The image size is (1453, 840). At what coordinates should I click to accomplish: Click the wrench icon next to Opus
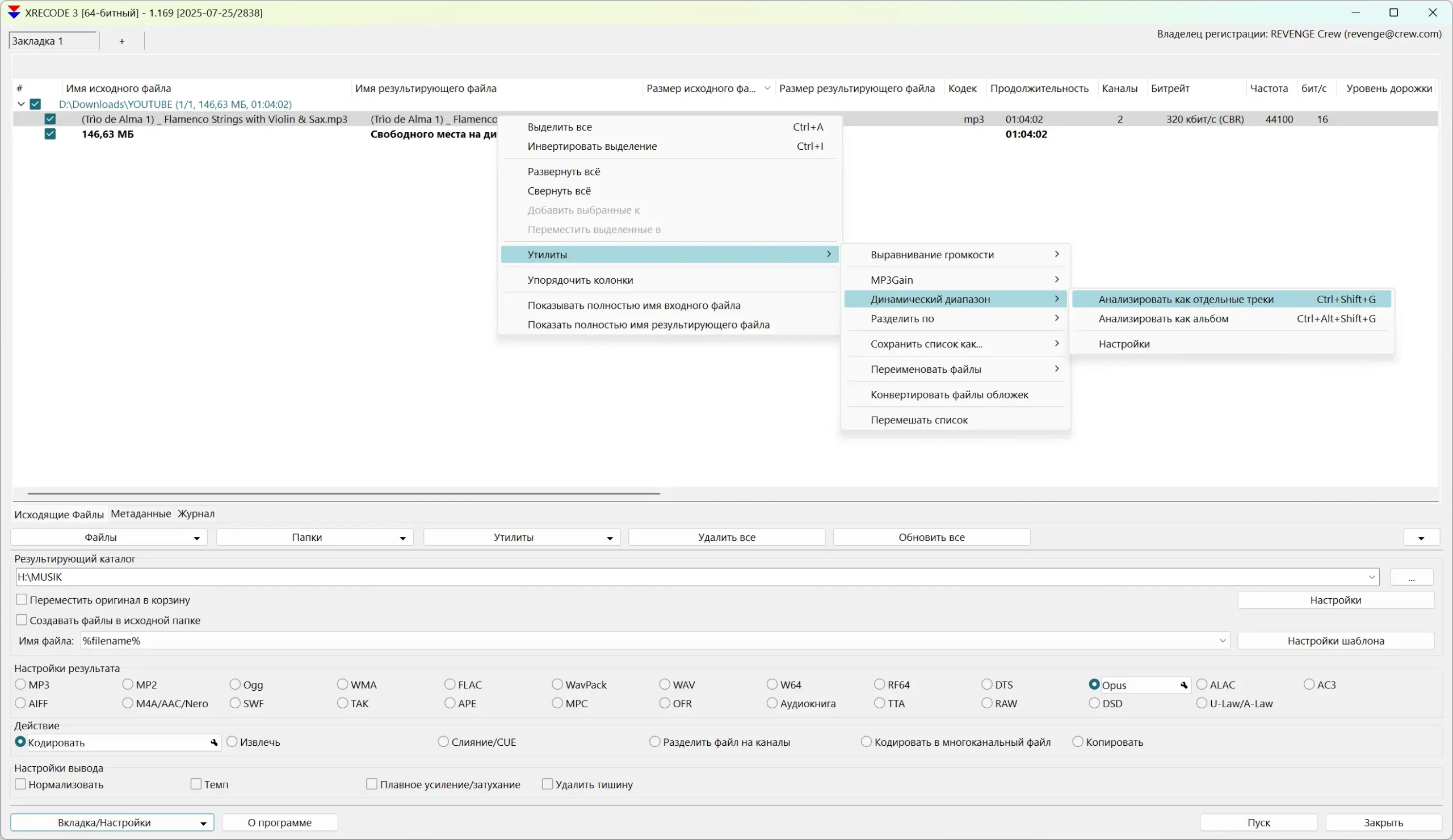tap(1184, 685)
